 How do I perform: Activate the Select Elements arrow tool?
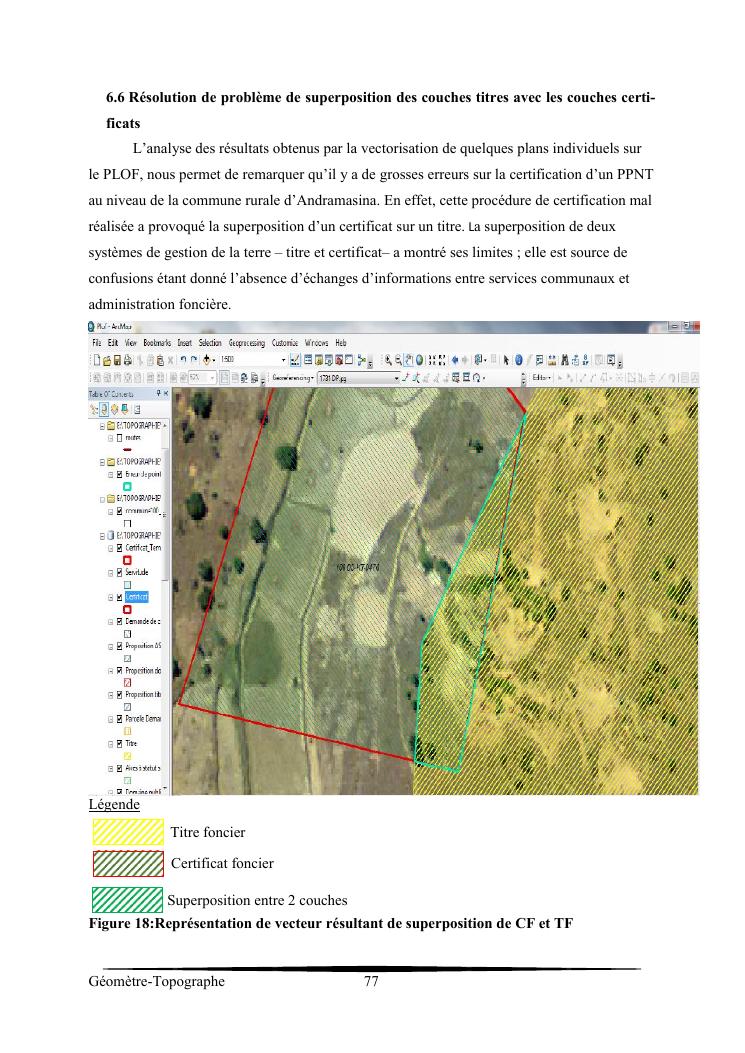[x=507, y=359]
